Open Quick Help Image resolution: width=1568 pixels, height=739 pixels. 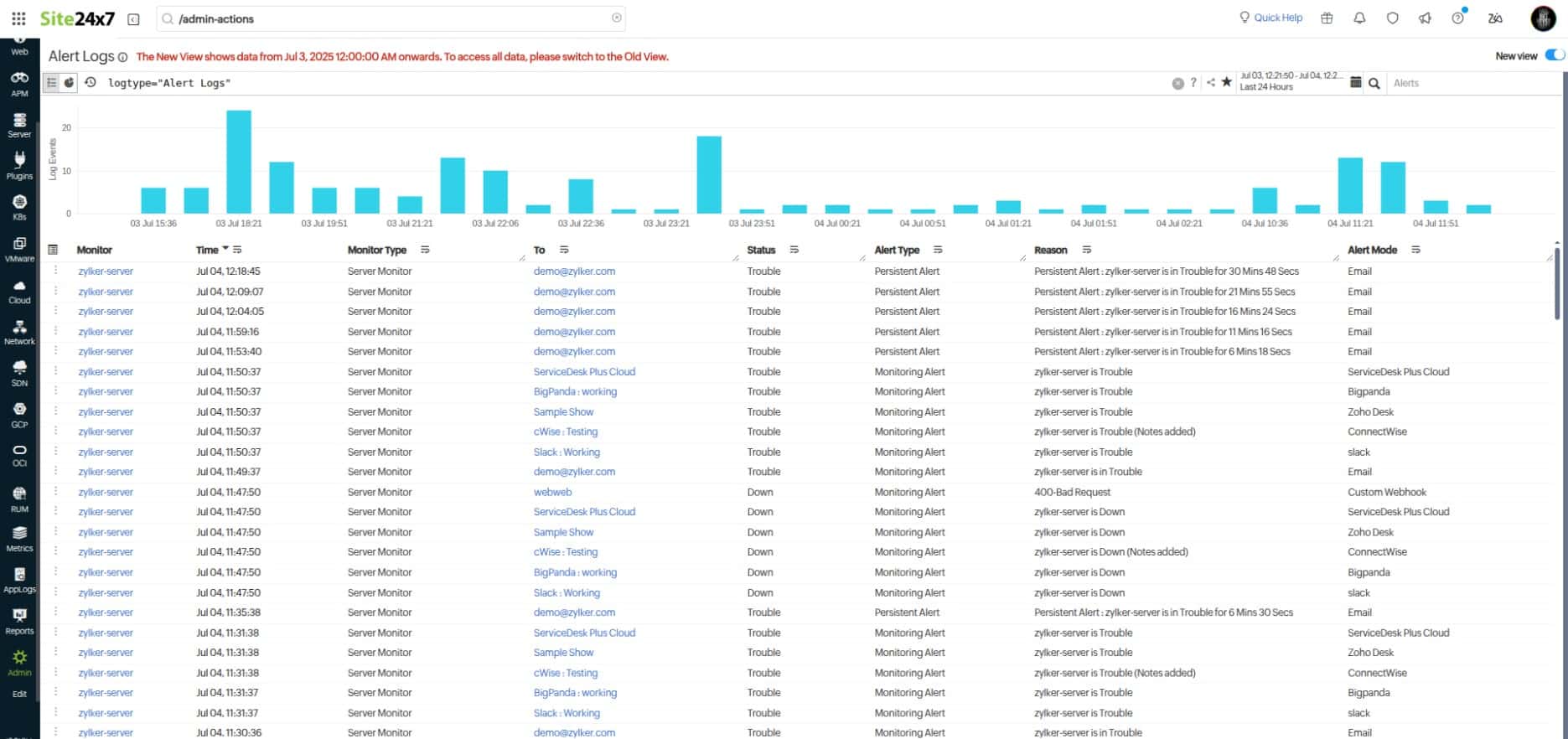coord(1270,18)
